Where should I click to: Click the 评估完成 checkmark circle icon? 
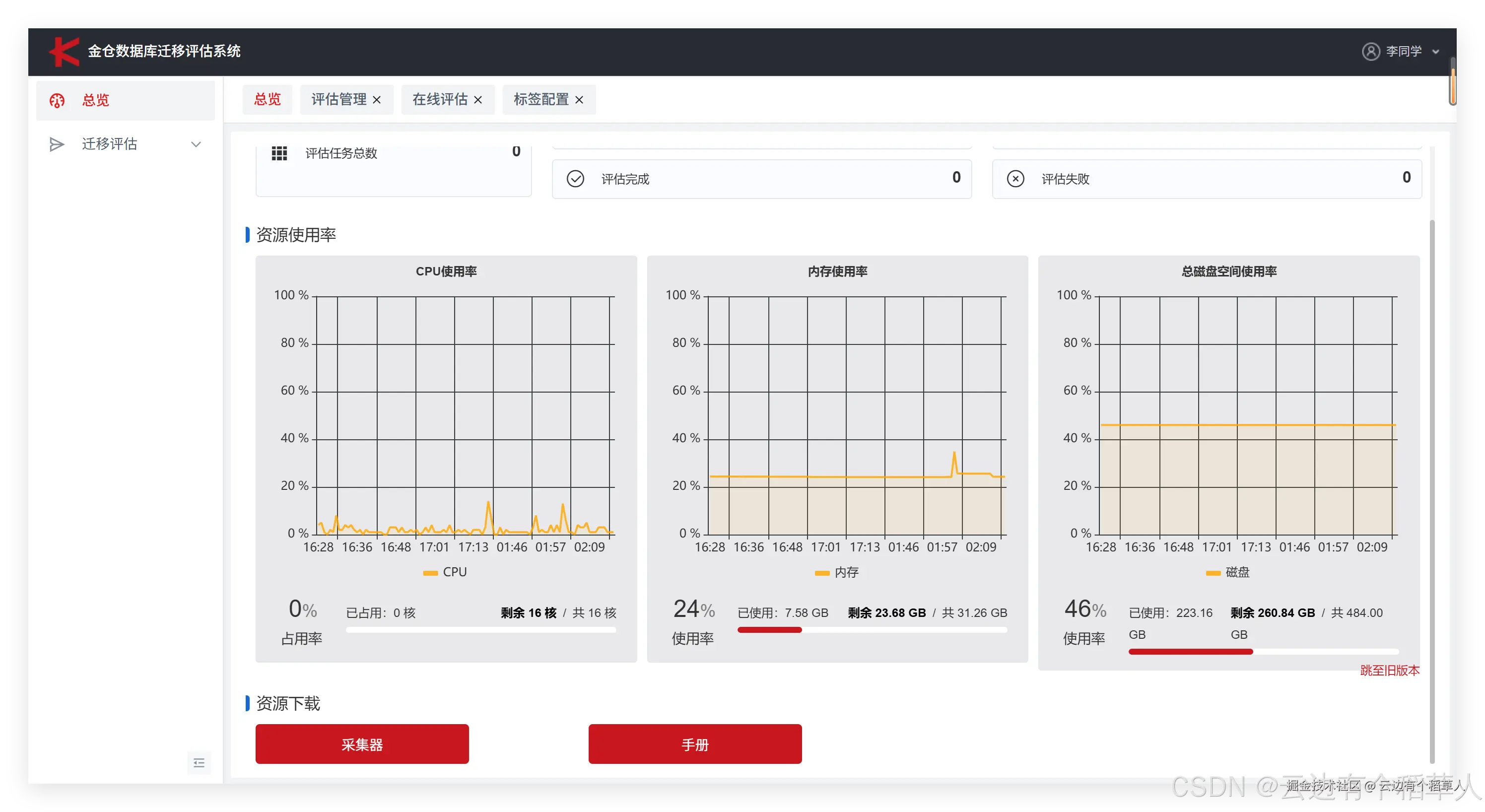click(575, 179)
